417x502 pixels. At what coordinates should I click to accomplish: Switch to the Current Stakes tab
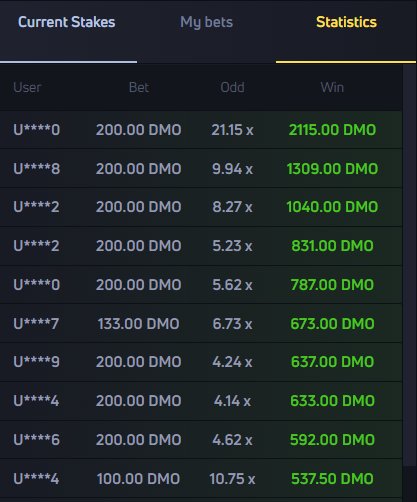point(67,22)
